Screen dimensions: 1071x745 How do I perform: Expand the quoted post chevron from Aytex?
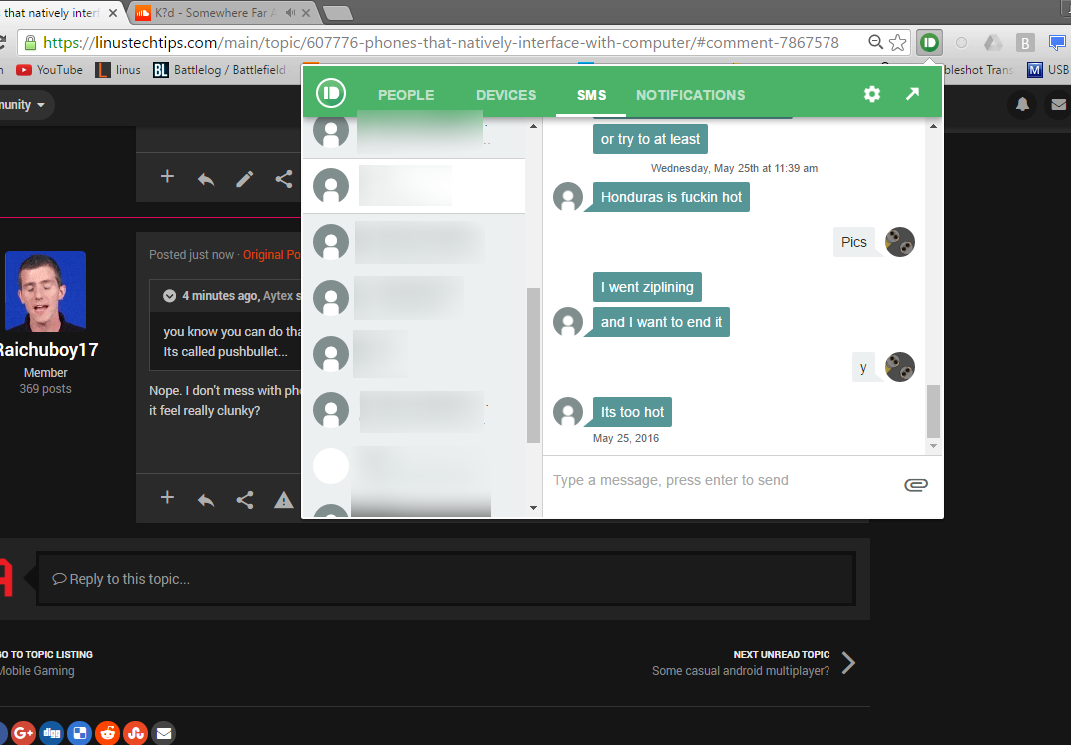(x=169, y=296)
